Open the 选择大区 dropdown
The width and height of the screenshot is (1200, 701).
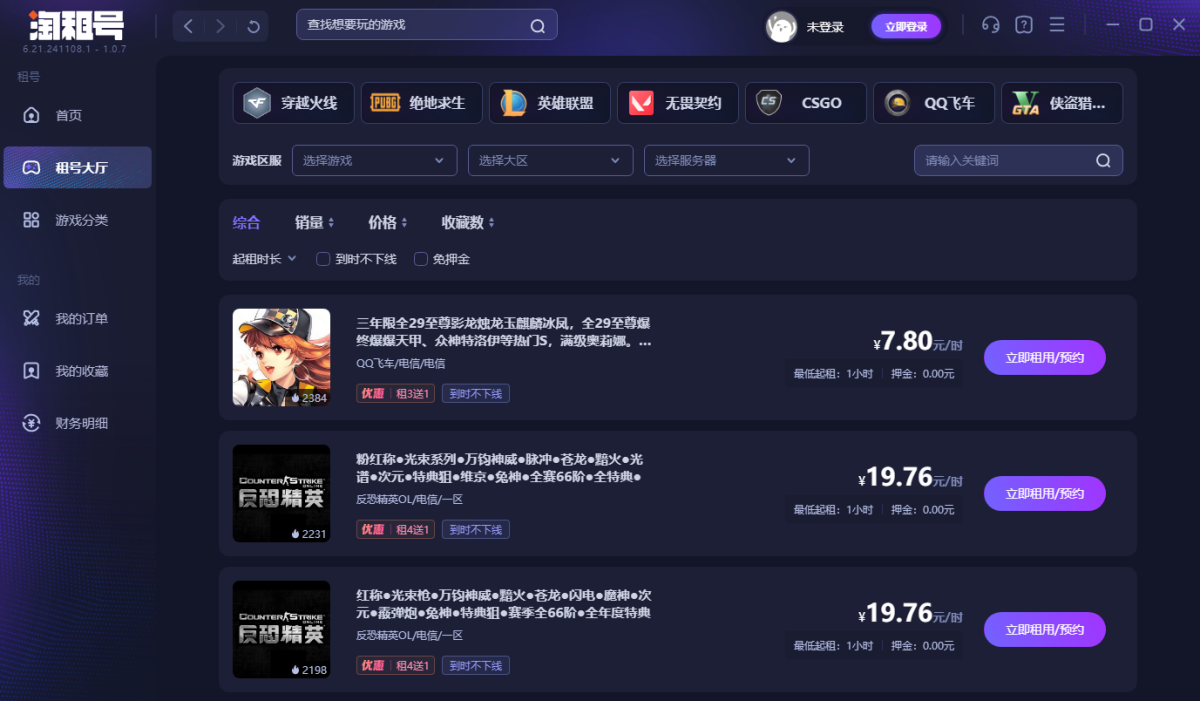tap(550, 161)
